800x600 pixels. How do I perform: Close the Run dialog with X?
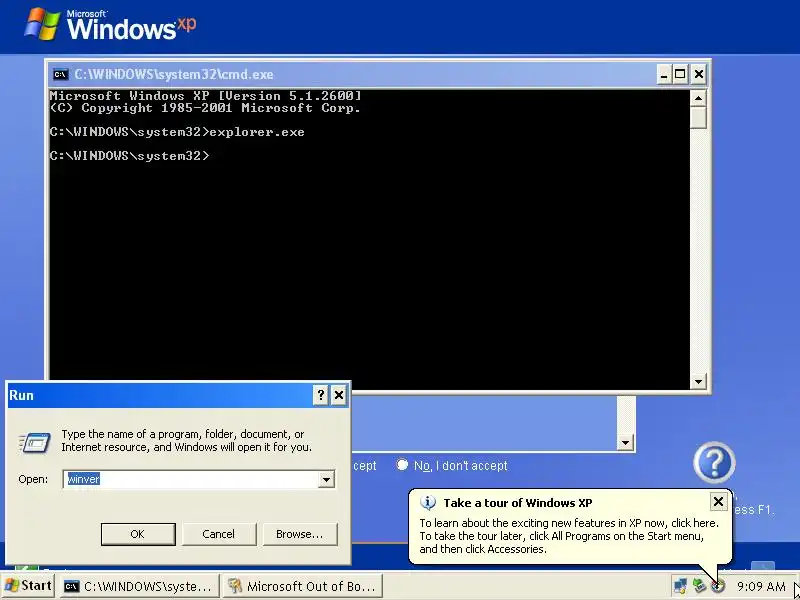(x=338, y=395)
